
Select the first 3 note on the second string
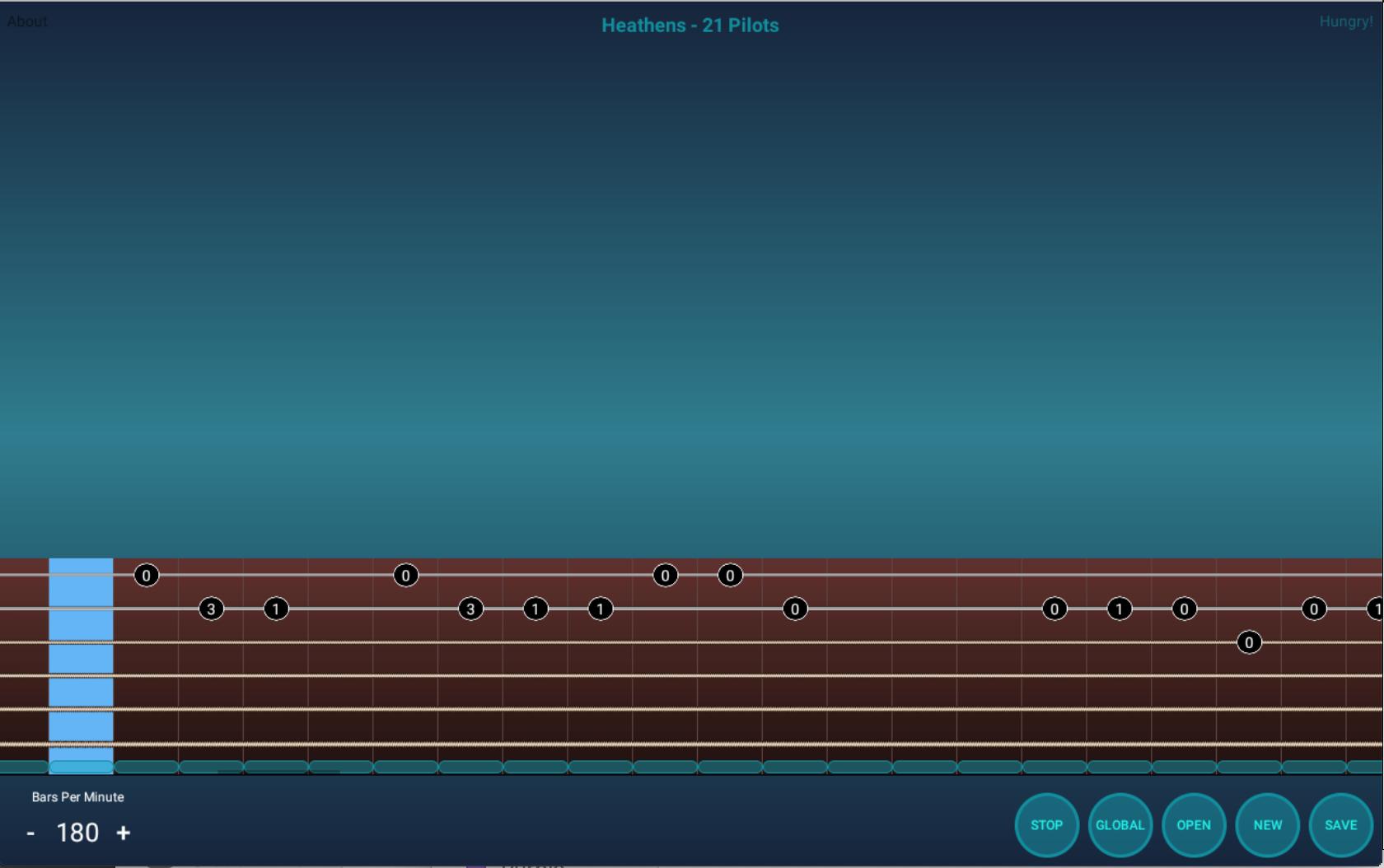[x=211, y=609]
